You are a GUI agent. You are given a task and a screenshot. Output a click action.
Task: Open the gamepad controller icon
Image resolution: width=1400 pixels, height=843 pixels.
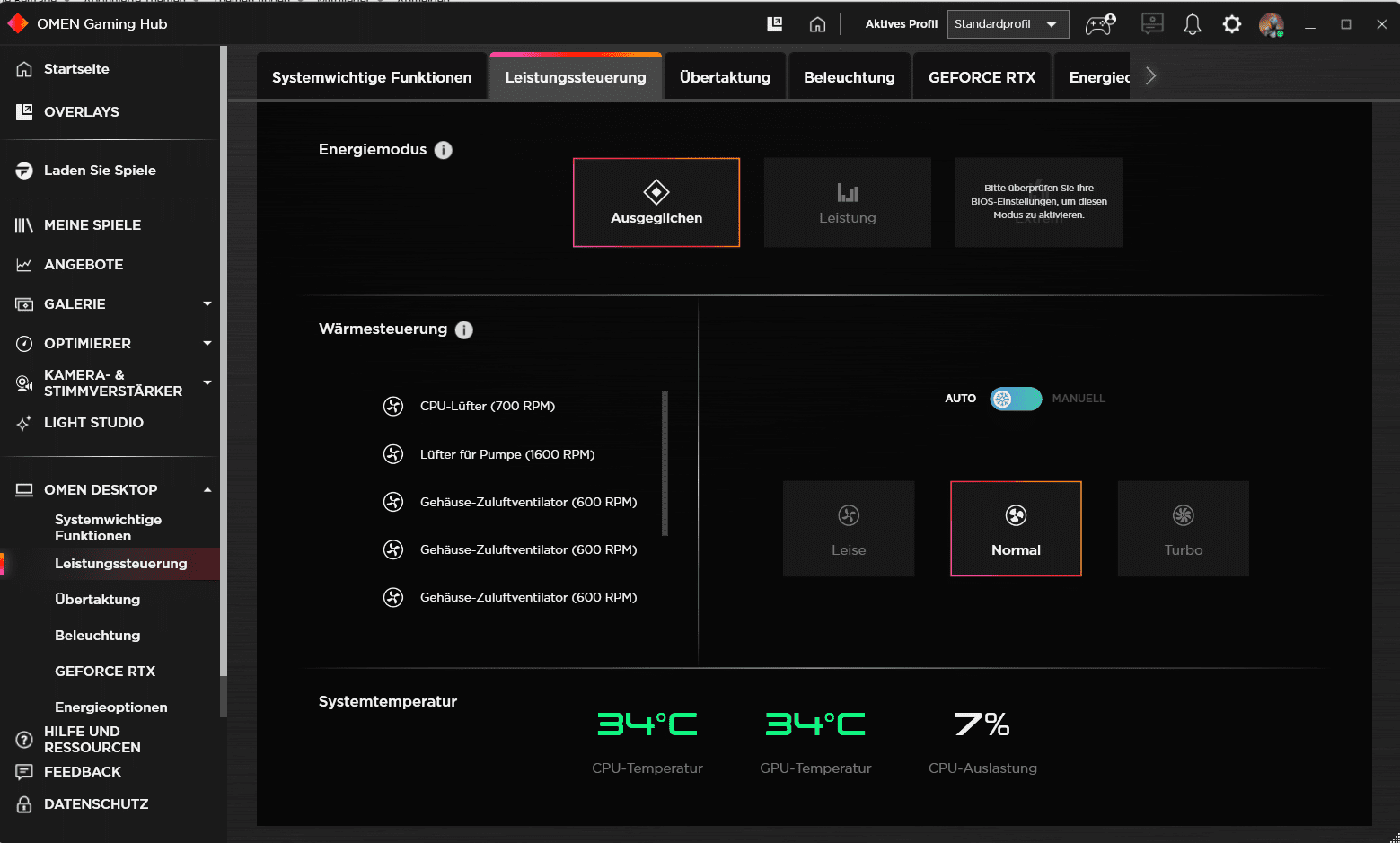click(1101, 24)
